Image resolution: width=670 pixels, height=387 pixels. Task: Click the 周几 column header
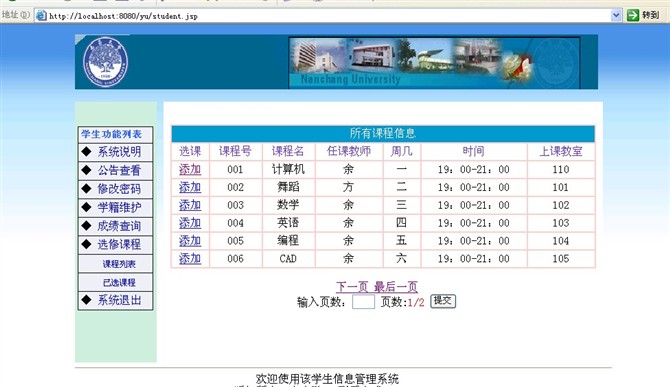coord(401,151)
